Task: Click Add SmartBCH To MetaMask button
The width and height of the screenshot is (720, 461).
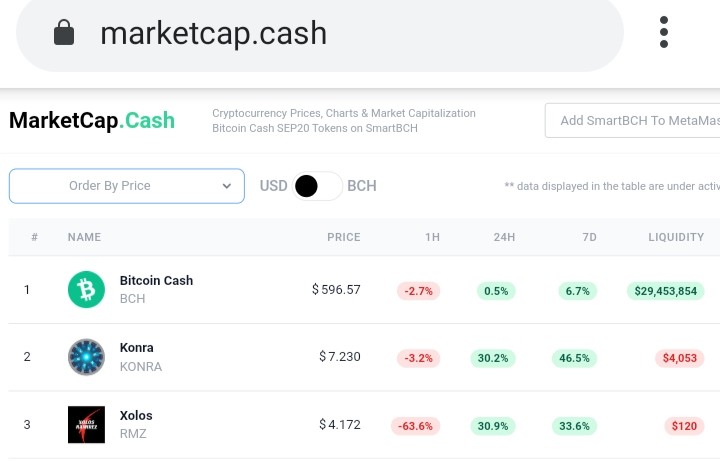Action: click(632, 120)
